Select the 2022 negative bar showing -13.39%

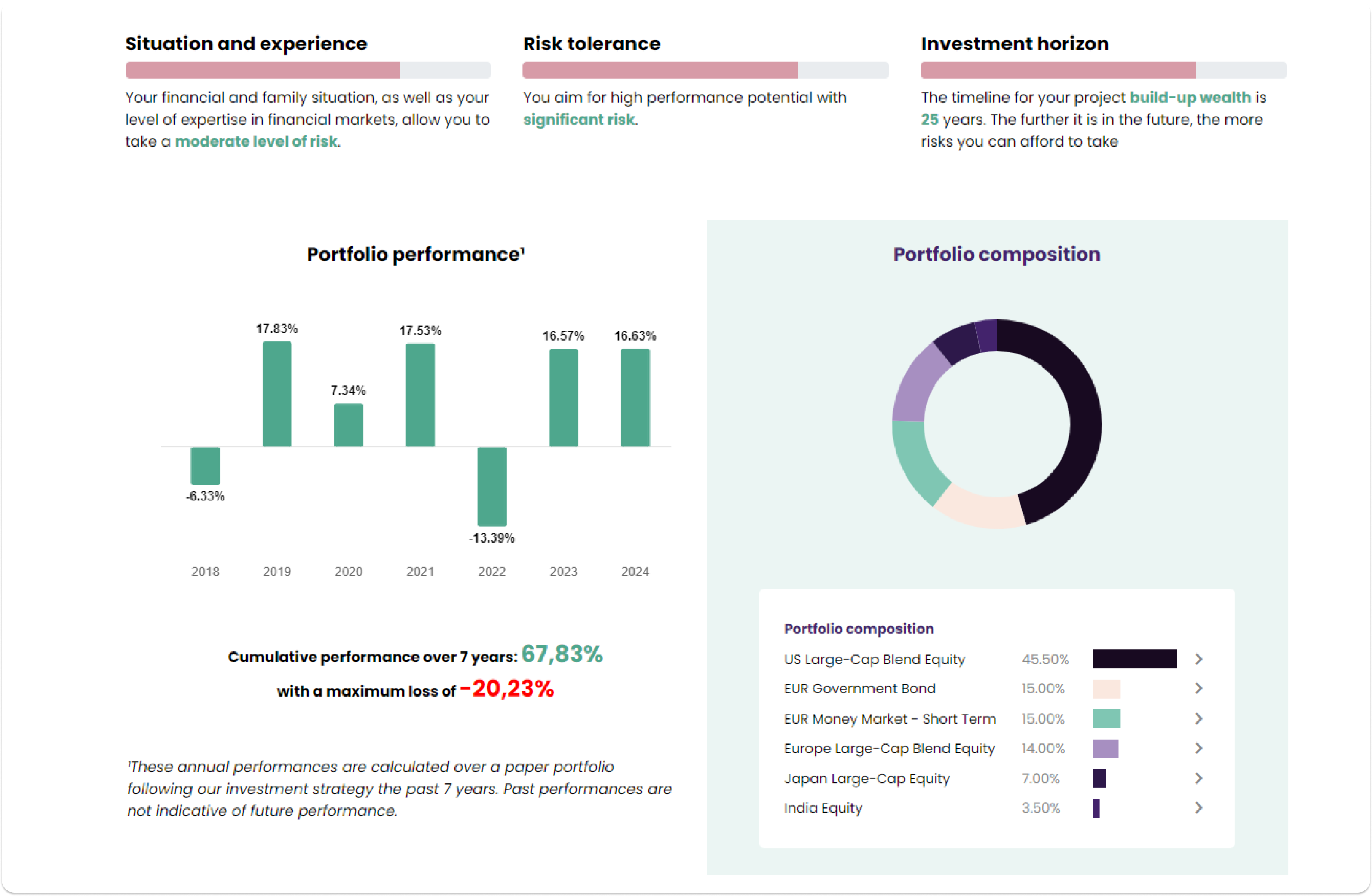492,487
